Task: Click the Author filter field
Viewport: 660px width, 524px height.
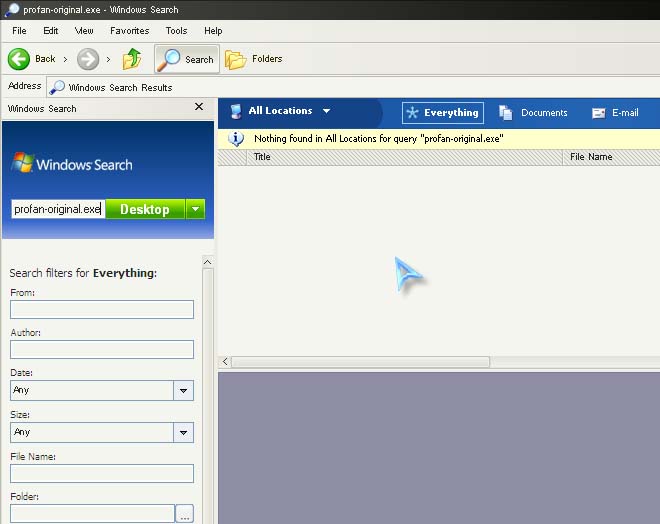Action: point(102,349)
